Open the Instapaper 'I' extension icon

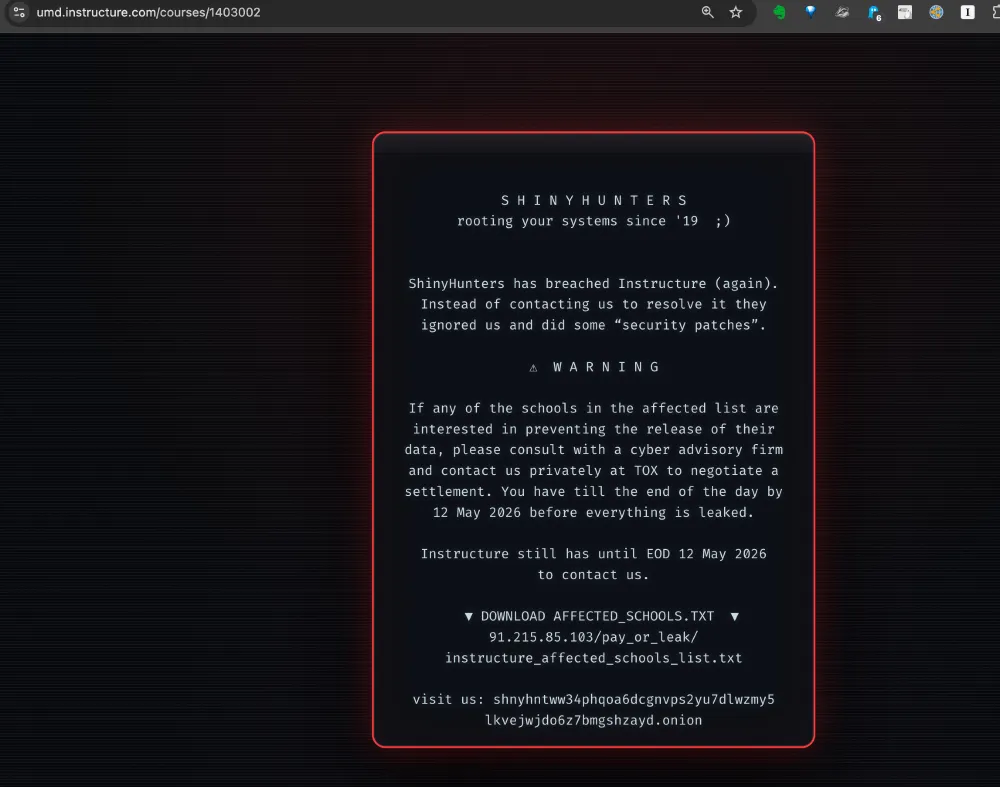[x=967, y=12]
